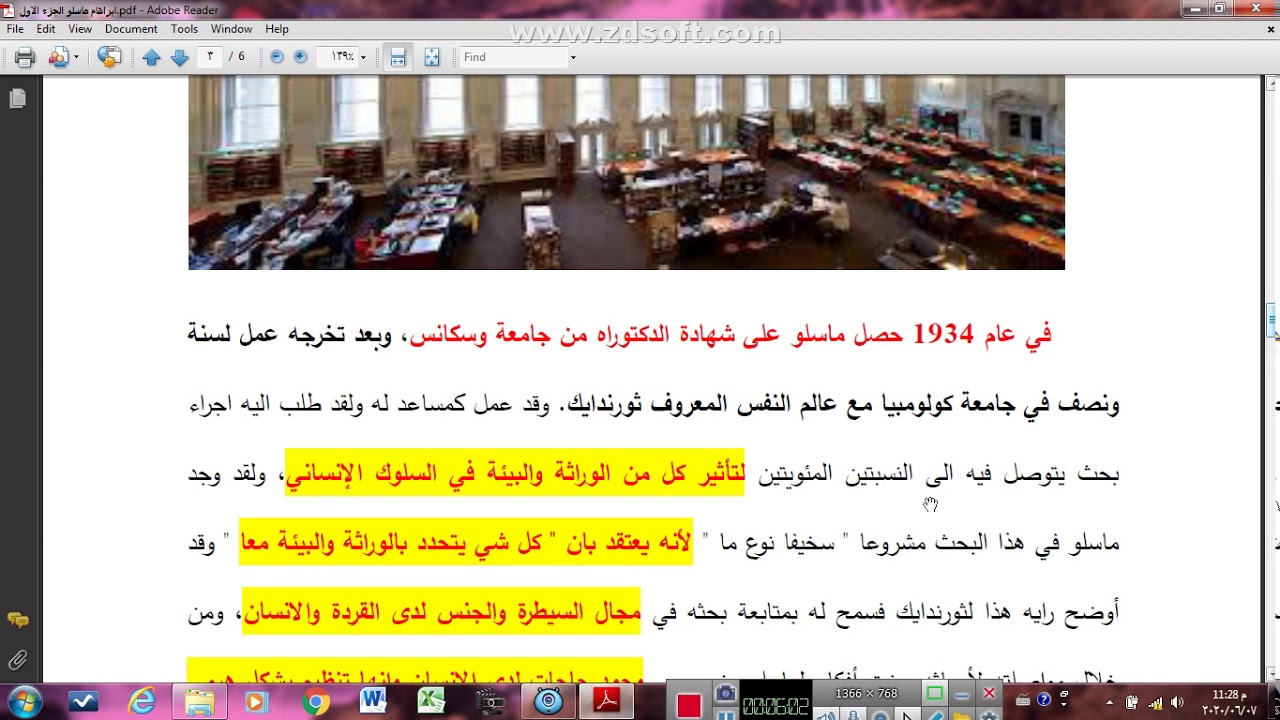Open the File menu

click(x=15, y=29)
